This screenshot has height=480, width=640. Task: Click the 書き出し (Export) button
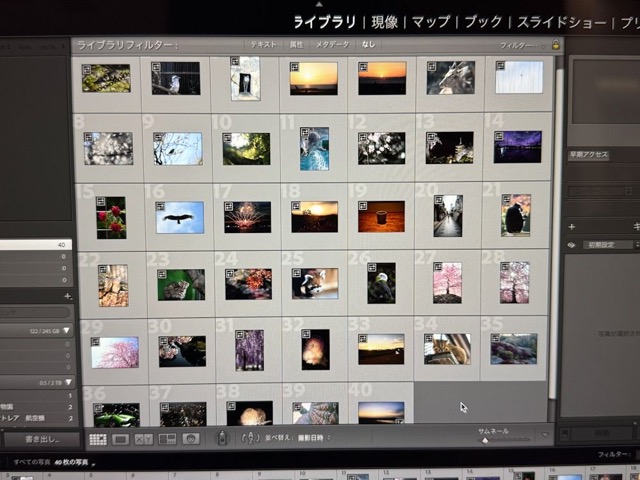[x=36, y=439]
